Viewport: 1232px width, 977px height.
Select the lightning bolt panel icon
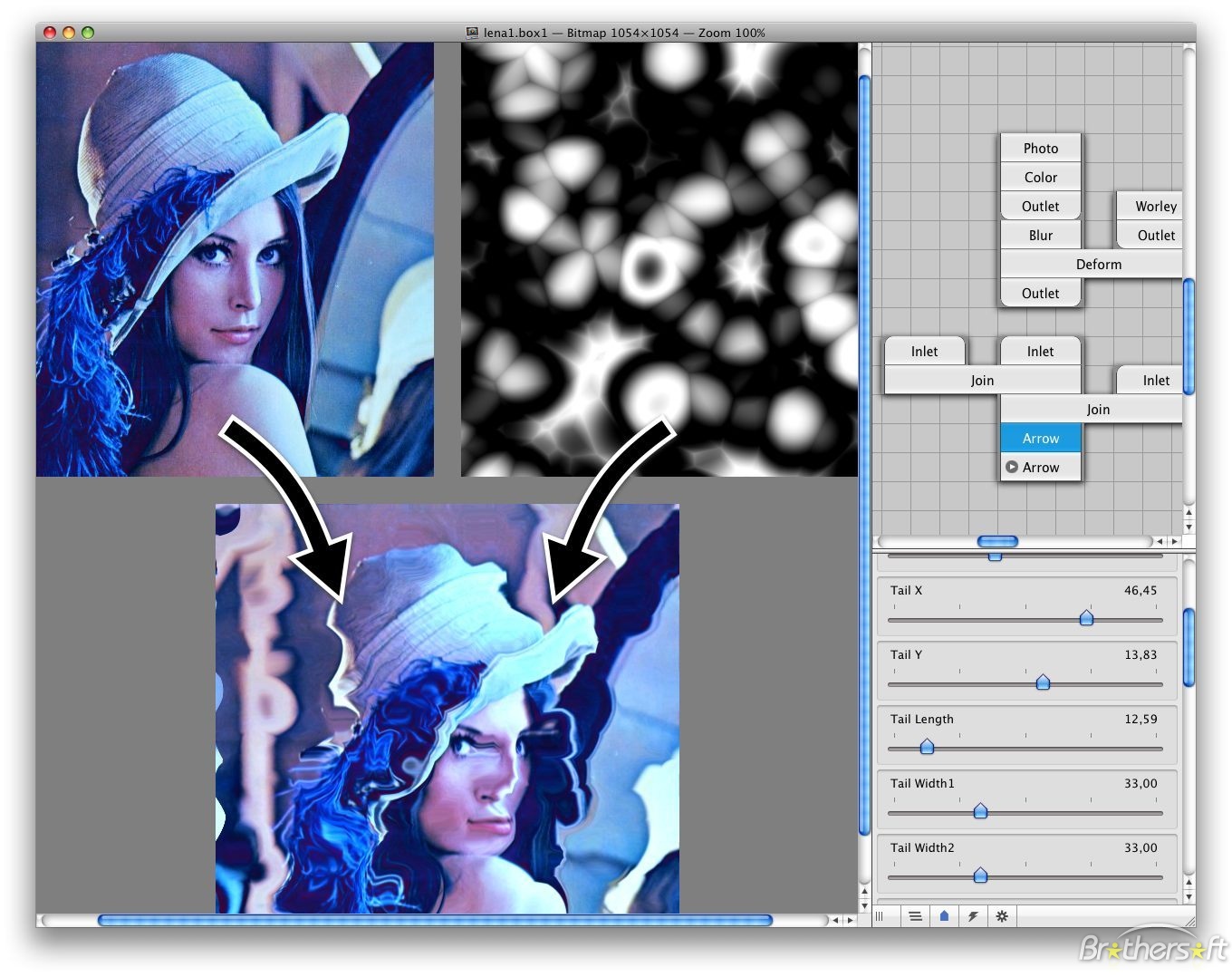tap(973, 916)
